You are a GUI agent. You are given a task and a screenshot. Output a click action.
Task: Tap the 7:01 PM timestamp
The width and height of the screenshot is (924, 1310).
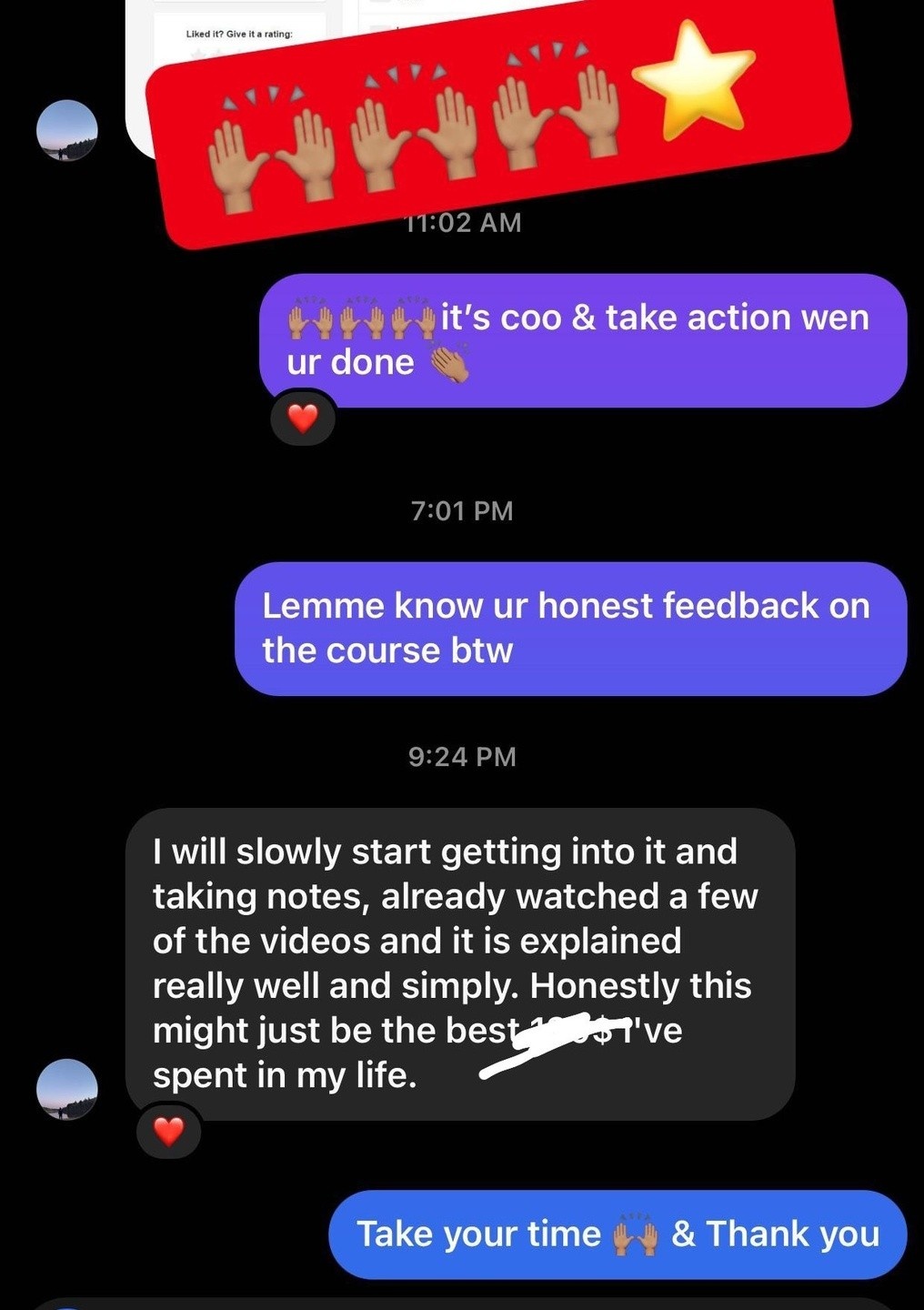pyautogui.click(x=462, y=510)
